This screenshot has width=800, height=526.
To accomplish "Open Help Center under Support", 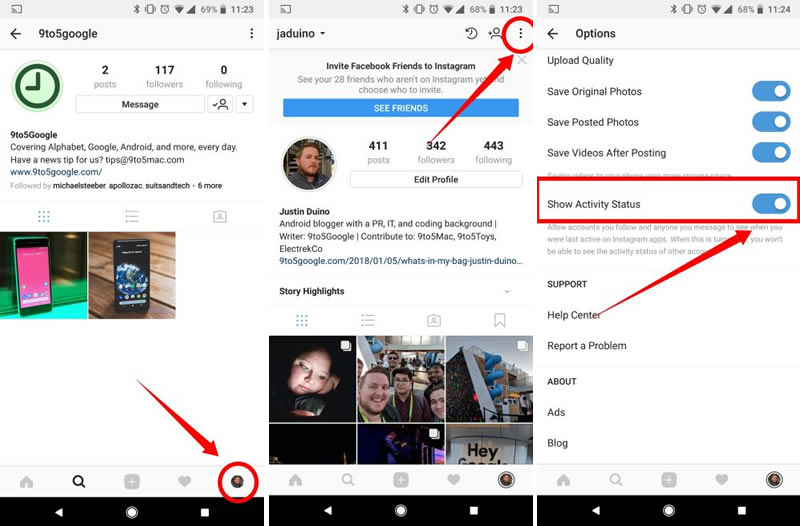I will pyautogui.click(x=574, y=315).
